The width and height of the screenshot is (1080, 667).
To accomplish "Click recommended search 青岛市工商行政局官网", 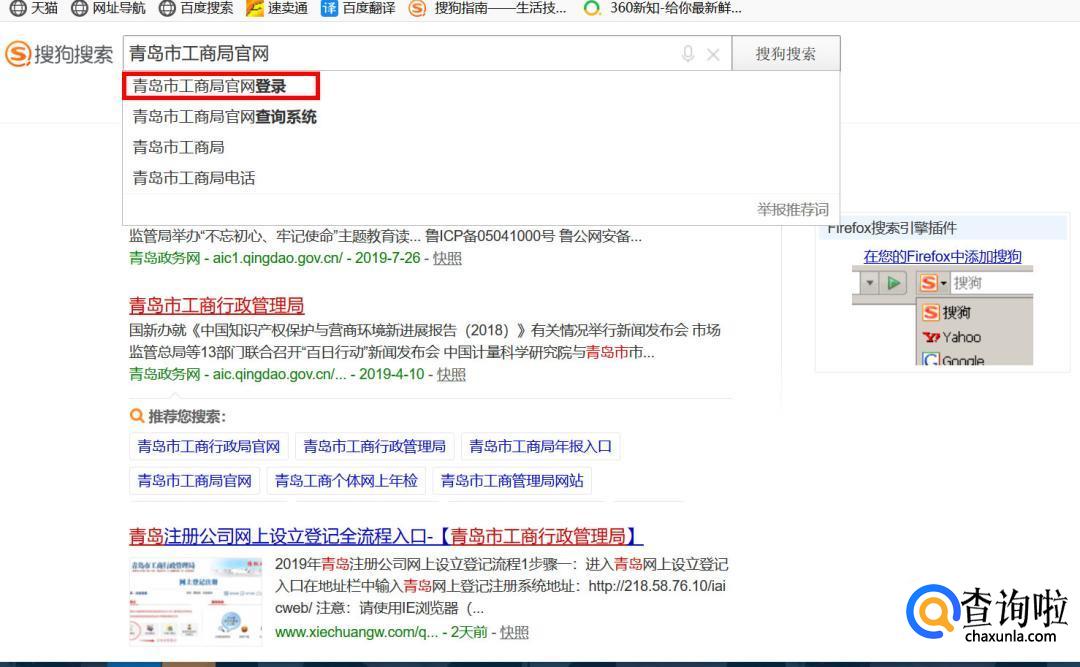I will [209, 447].
